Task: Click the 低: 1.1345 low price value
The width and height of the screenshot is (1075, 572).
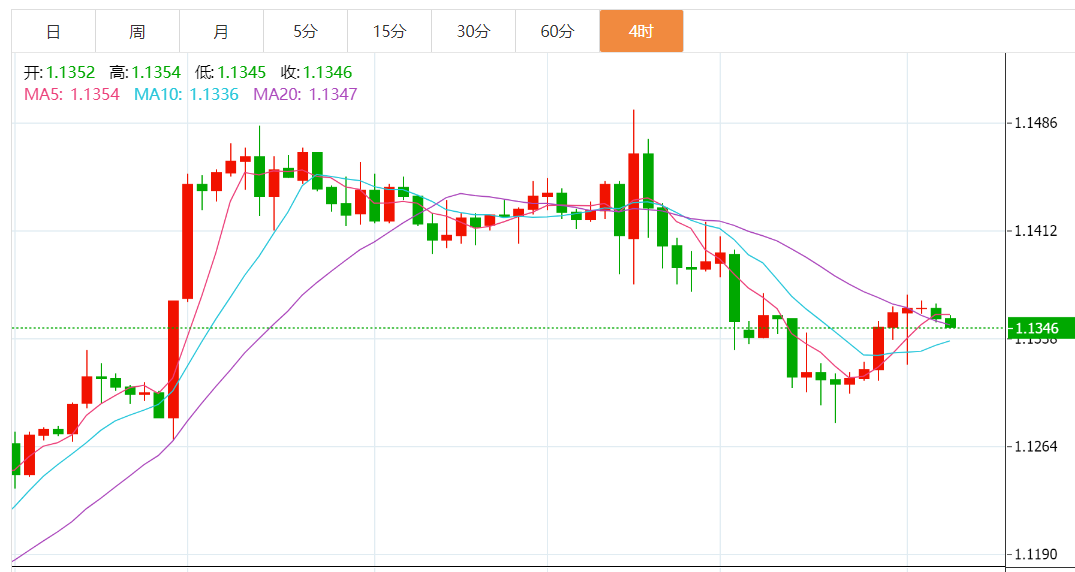Action: [x=231, y=72]
